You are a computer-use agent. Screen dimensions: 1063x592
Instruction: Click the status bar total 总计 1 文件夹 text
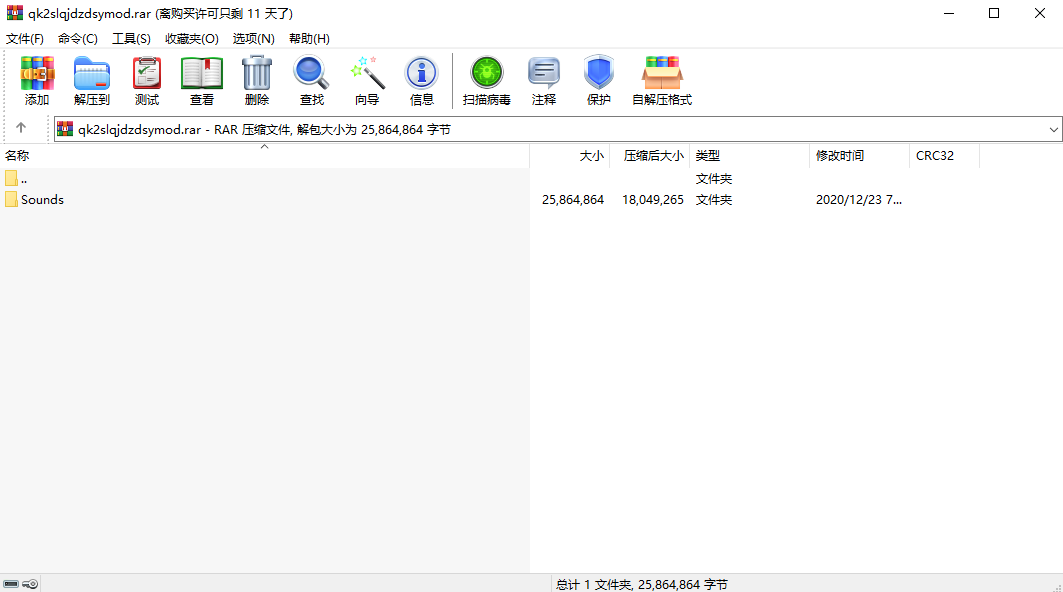click(641, 585)
